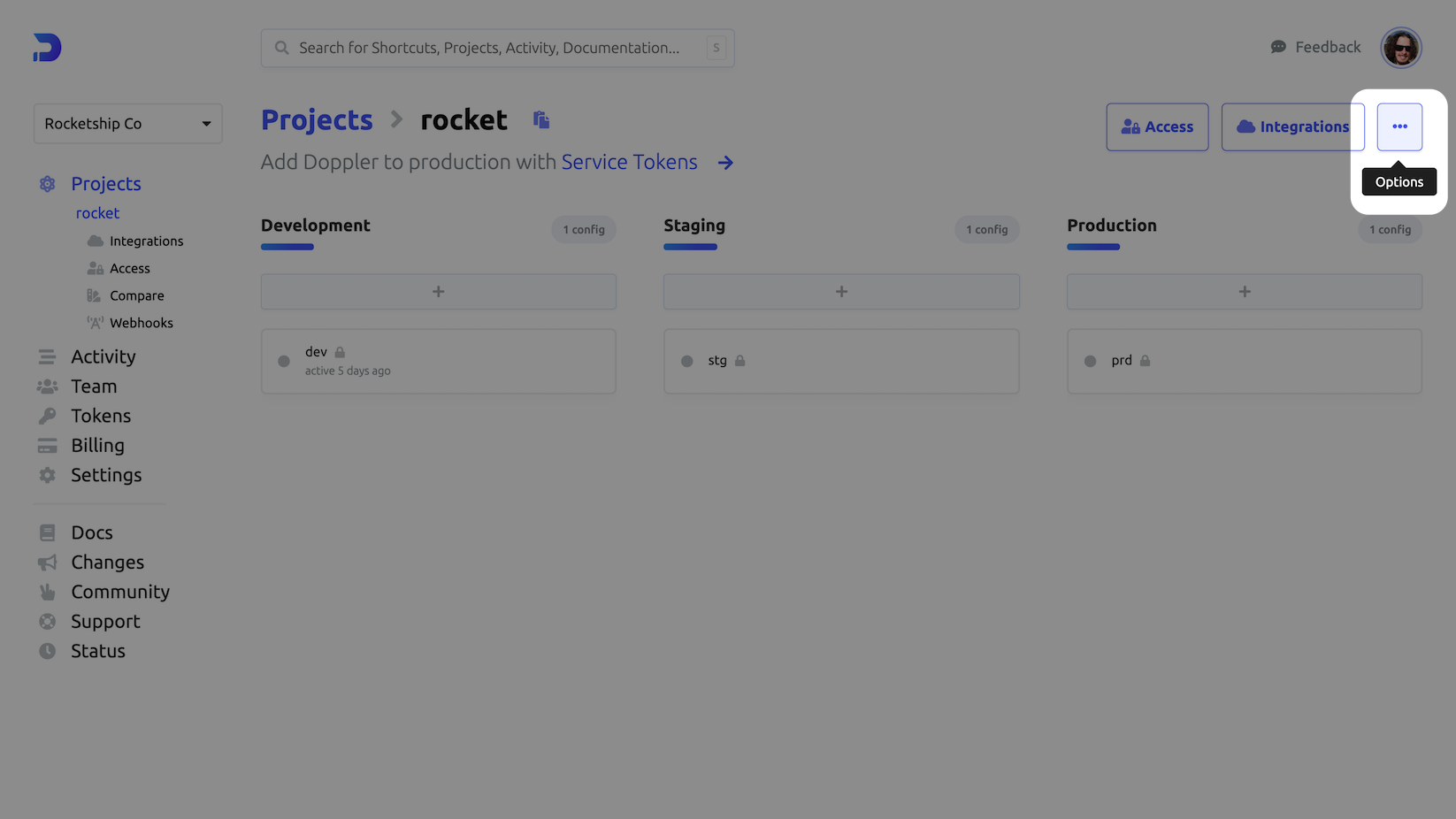The image size is (1456, 819).
Task: Click the Changes megaphone icon
Action: pyautogui.click(x=47, y=563)
